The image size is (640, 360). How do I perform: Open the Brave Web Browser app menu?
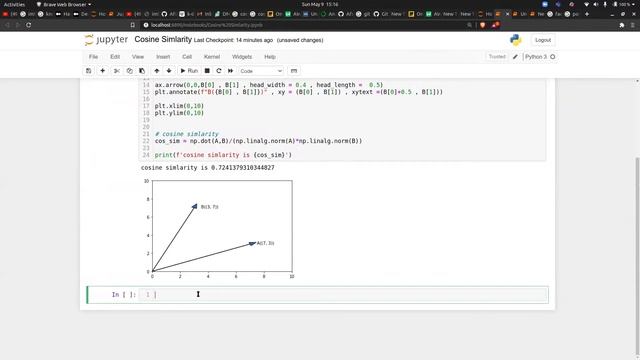(64, 4)
